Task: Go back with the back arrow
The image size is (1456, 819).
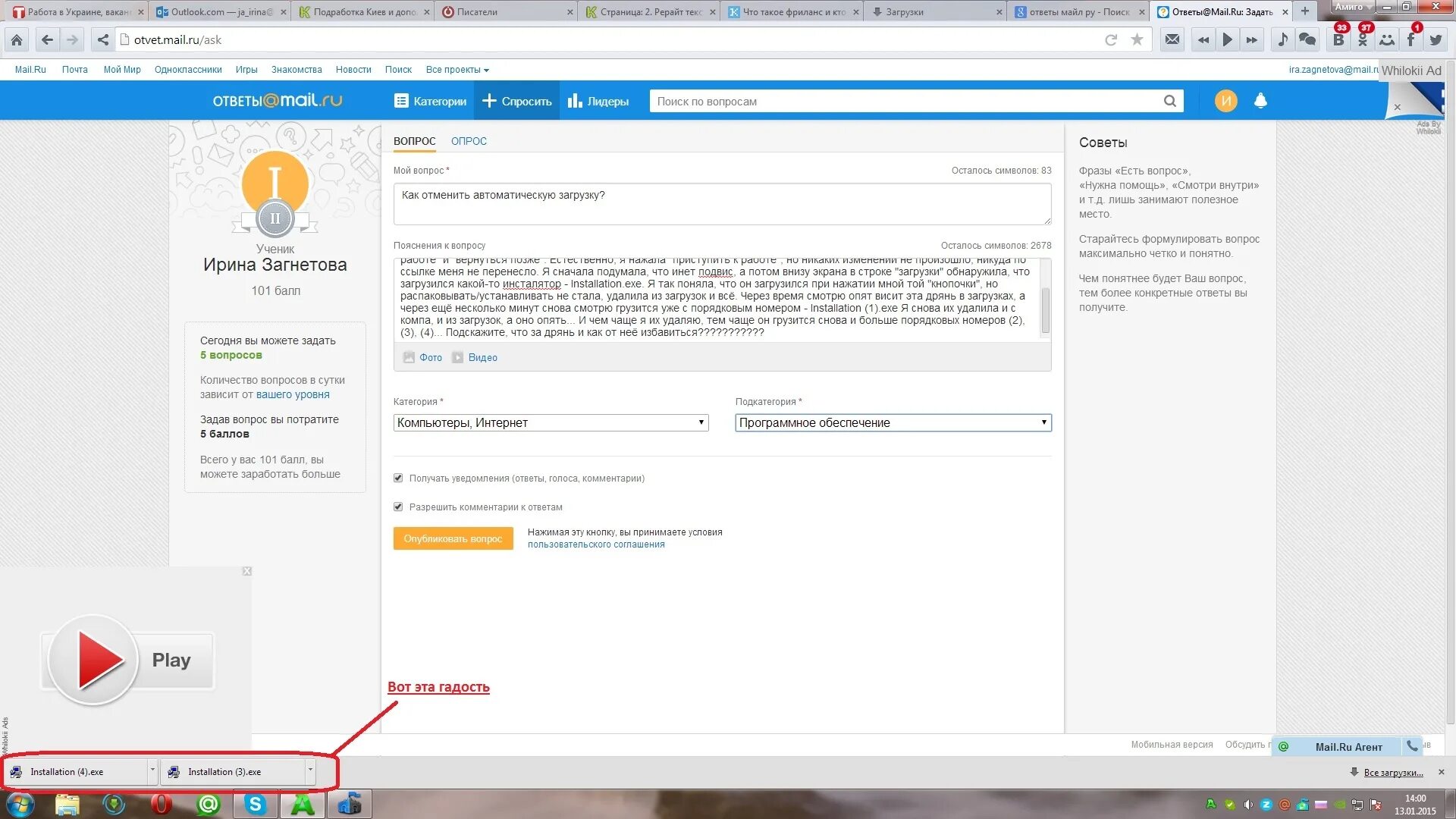Action: 47,40
